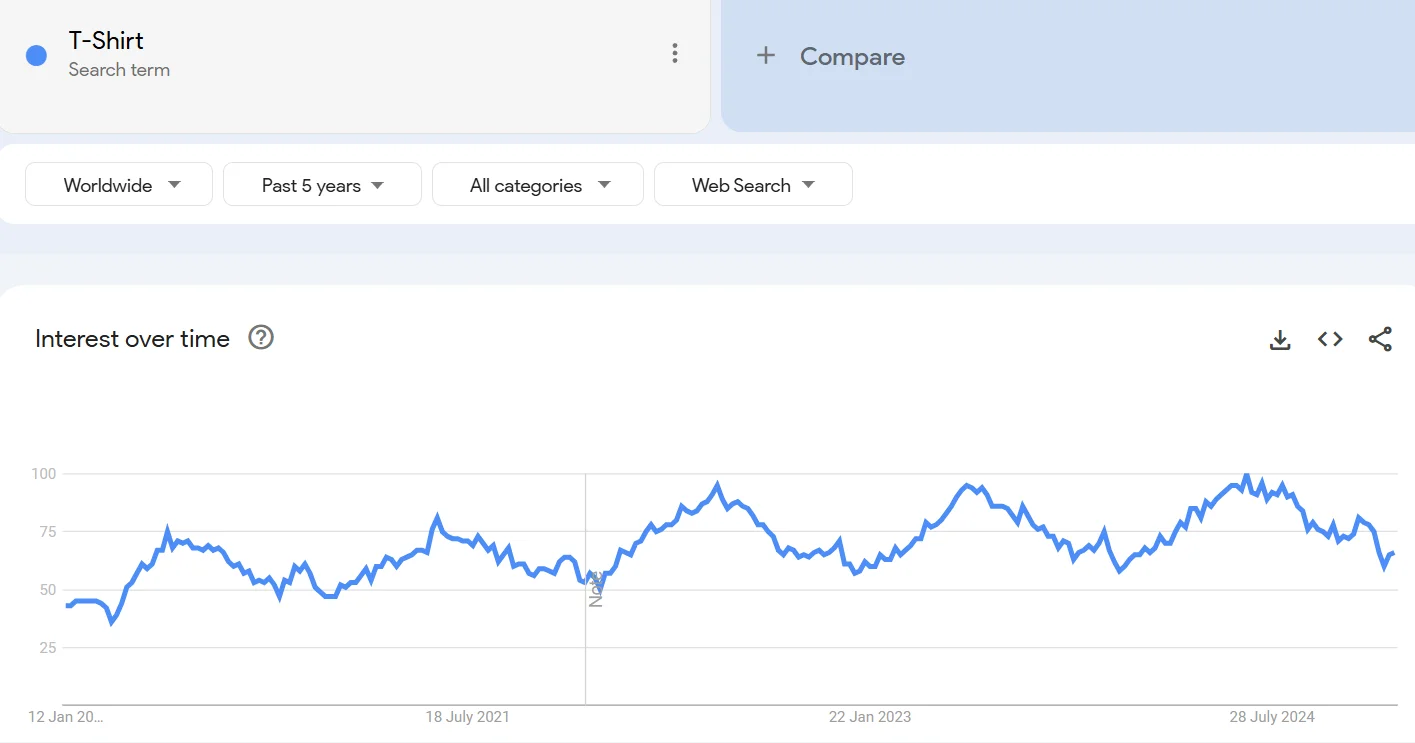Open the three-dot menu for T-Shirt
This screenshot has height=743, width=1415.
675,54
